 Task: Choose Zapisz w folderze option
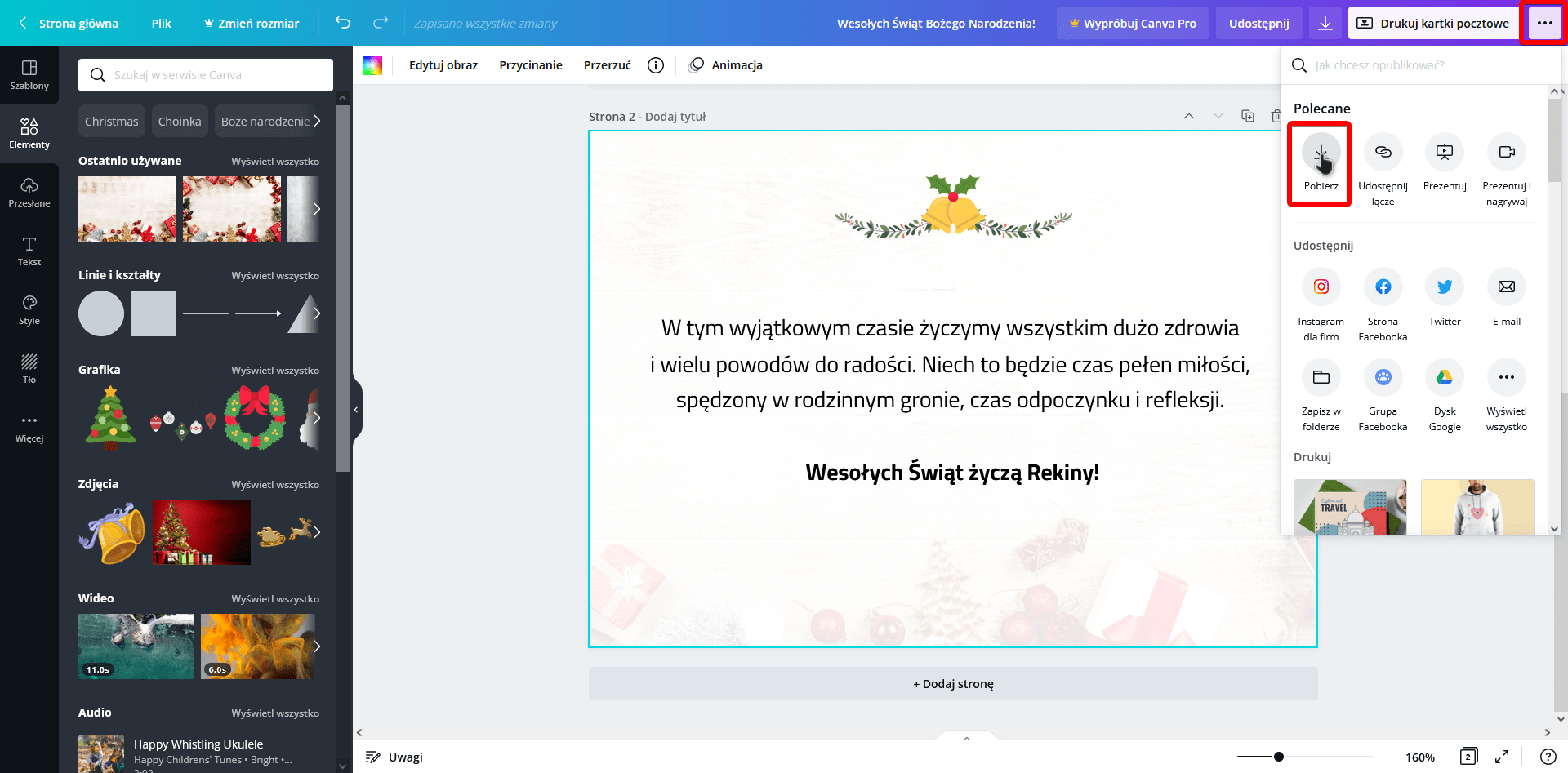1321,395
